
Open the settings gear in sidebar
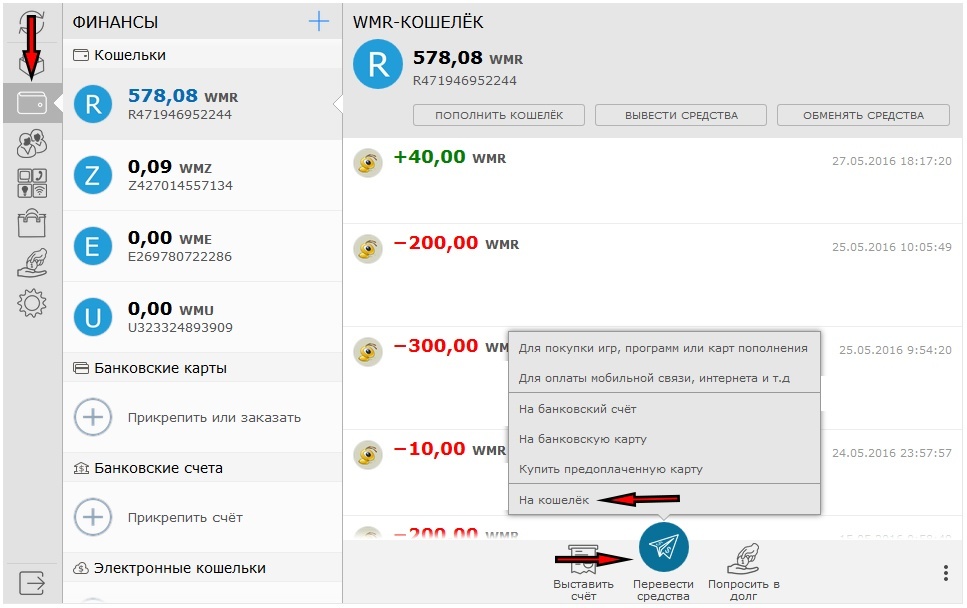(32, 303)
